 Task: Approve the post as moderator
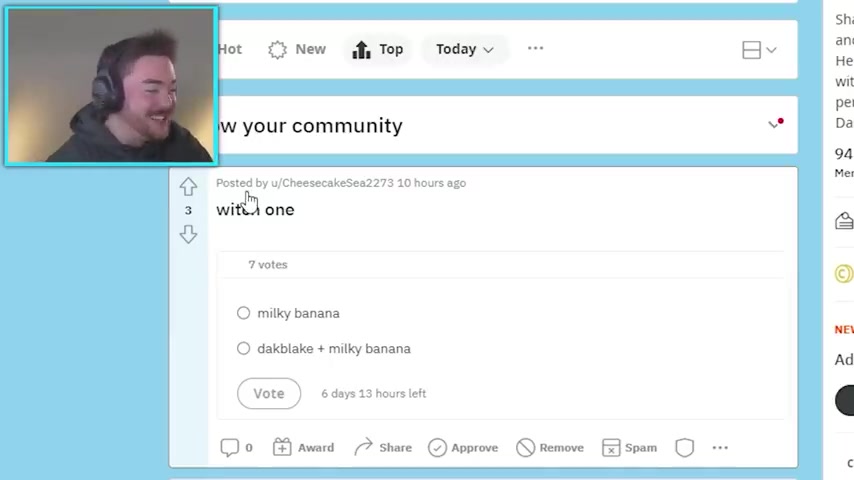click(463, 447)
